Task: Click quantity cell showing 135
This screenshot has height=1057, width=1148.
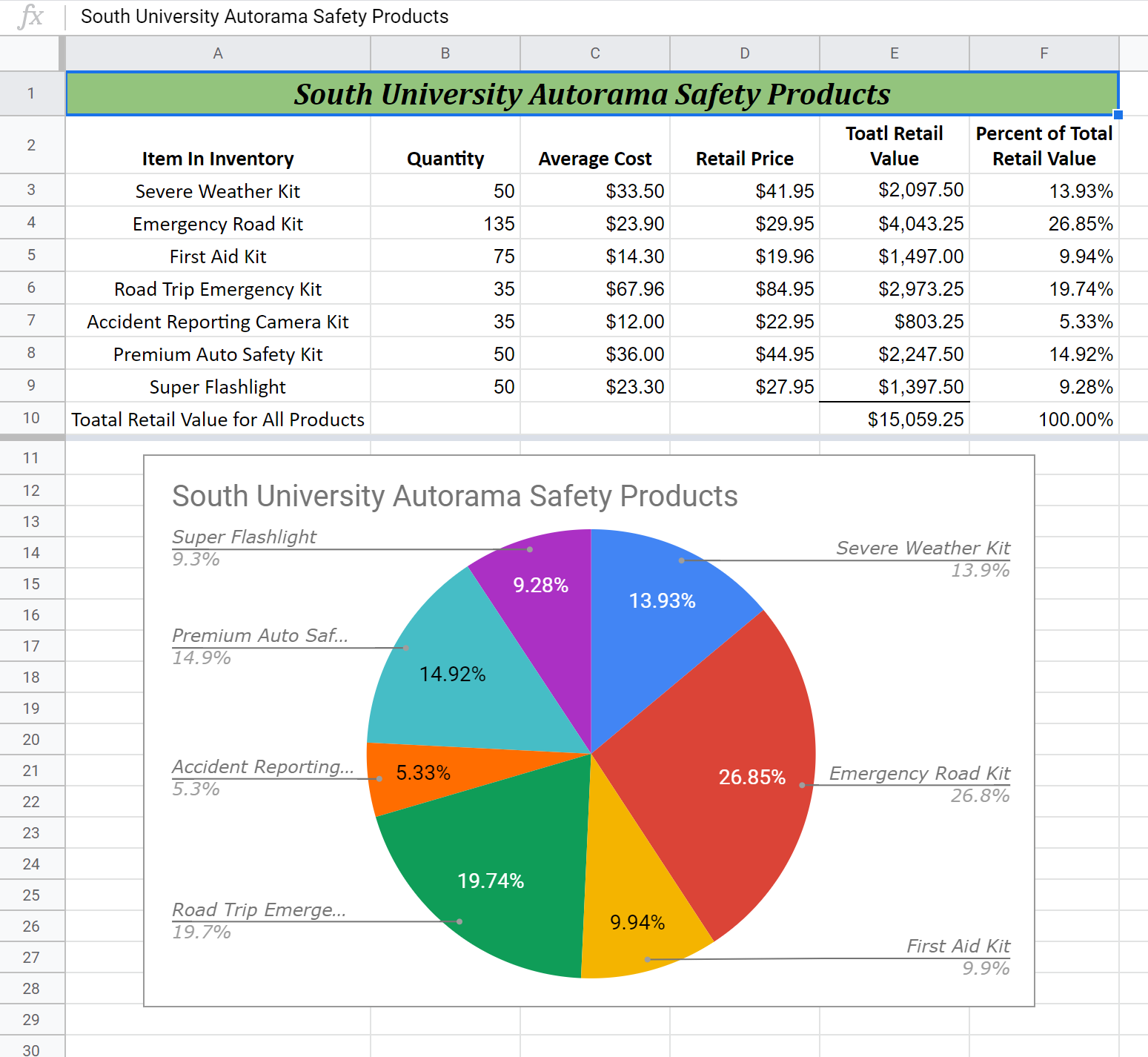Action: click(x=445, y=223)
